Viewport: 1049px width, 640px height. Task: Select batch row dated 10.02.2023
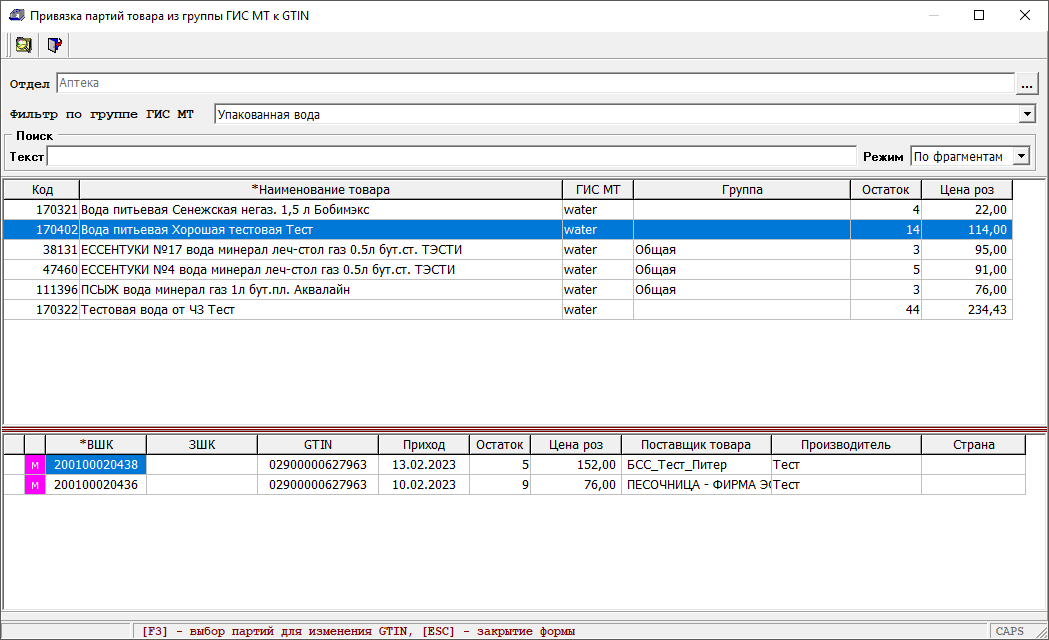click(x=424, y=485)
